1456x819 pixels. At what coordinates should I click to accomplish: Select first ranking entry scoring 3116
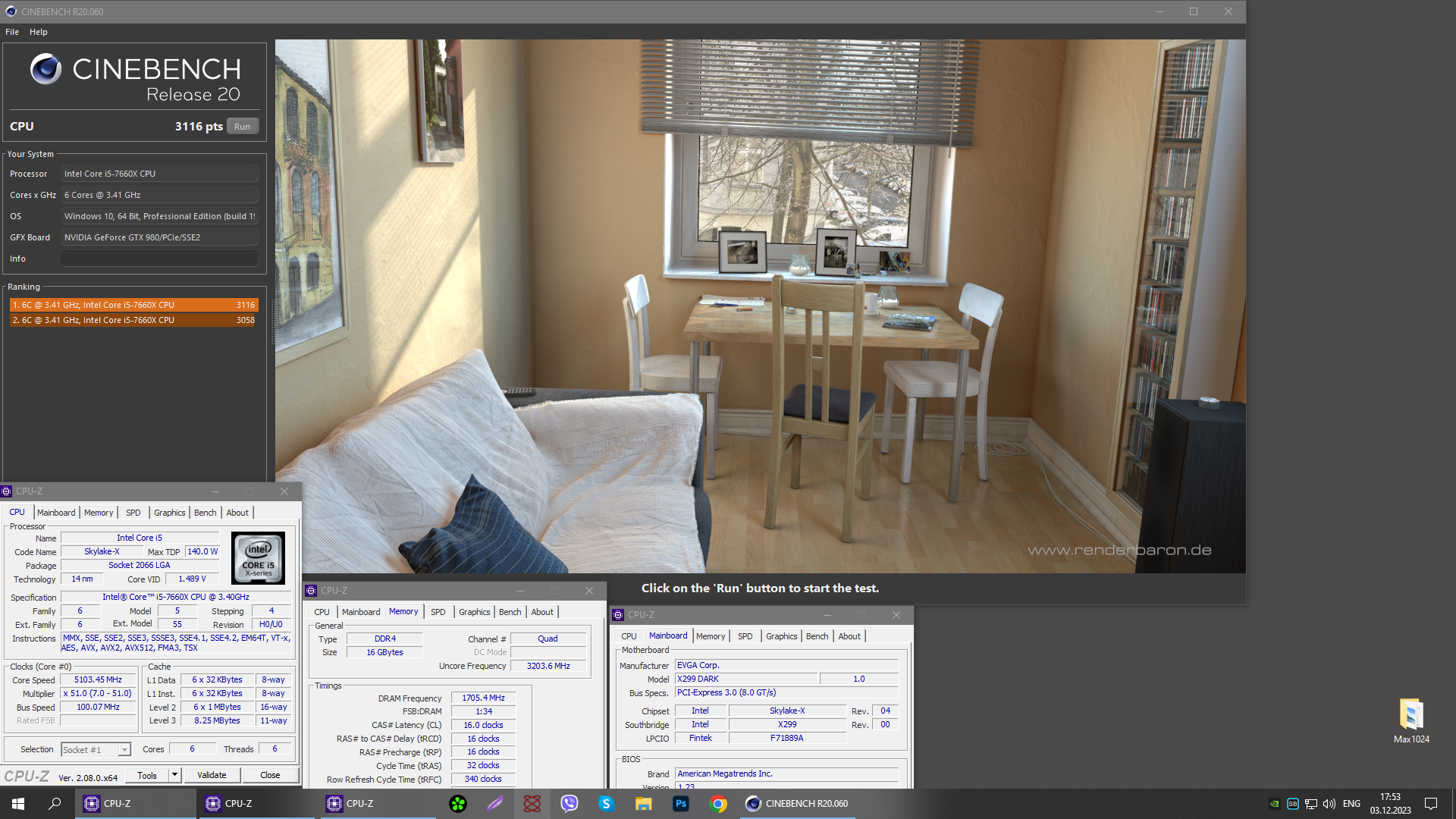(133, 305)
